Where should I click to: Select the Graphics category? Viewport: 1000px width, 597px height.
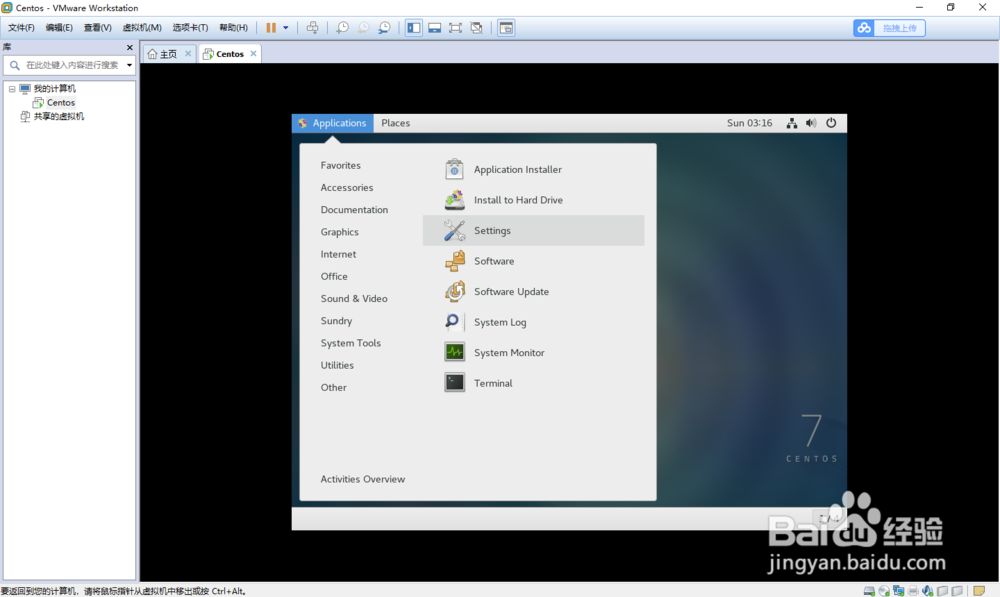pyautogui.click(x=339, y=232)
